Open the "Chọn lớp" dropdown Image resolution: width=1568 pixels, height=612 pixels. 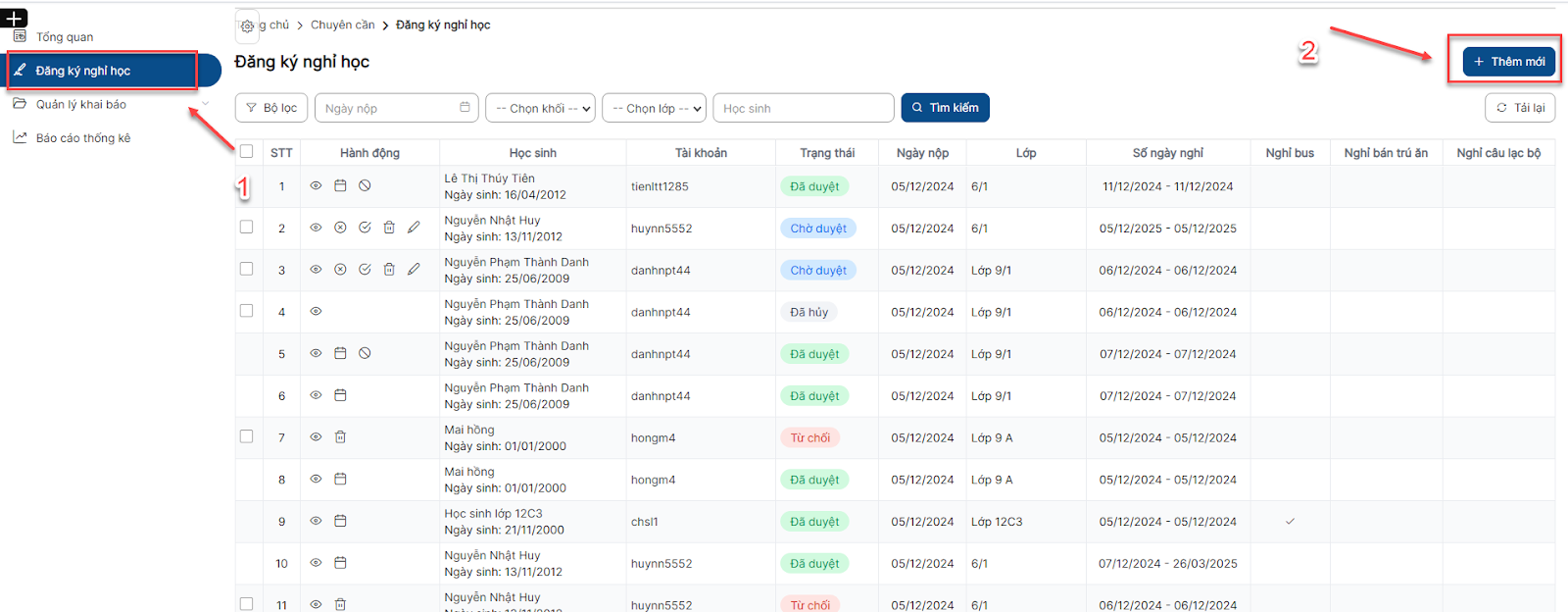point(657,108)
